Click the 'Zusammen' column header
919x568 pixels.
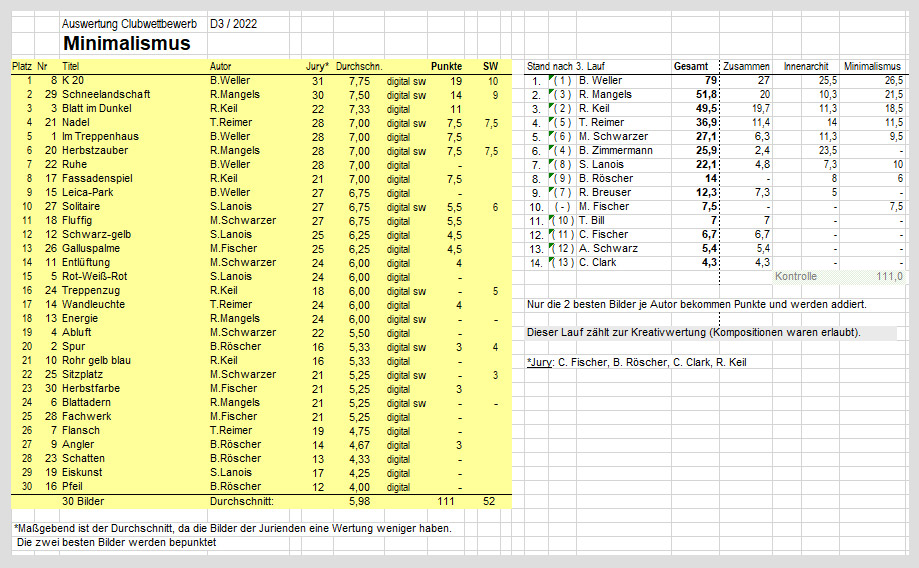click(x=746, y=66)
